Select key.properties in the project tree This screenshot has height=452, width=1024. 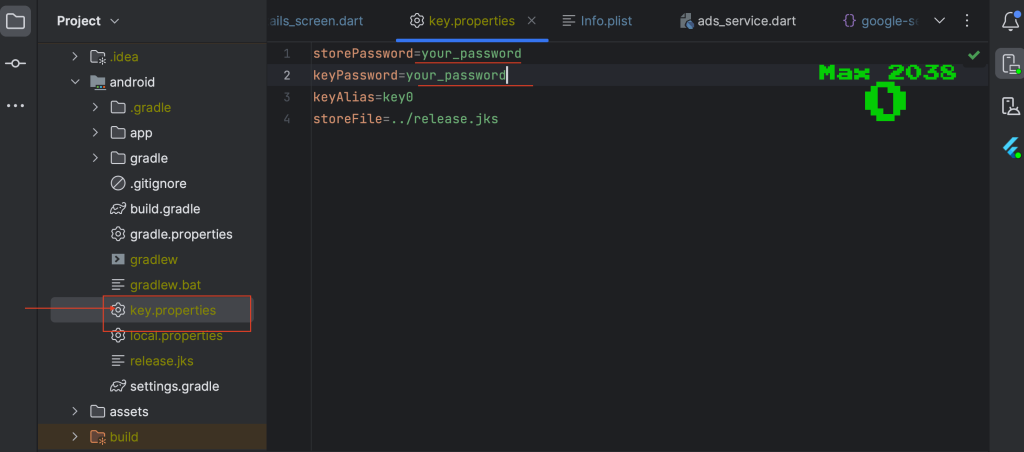pyautogui.click(x=172, y=310)
